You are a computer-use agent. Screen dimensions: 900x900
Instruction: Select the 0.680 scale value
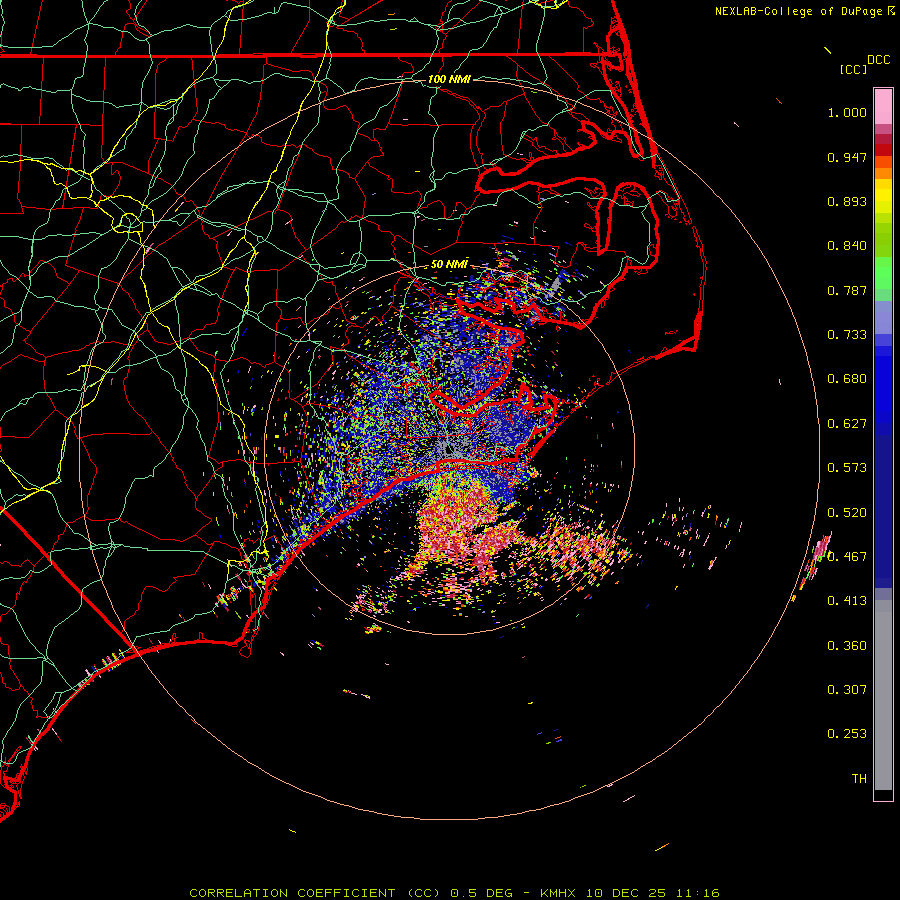(x=847, y=379)
